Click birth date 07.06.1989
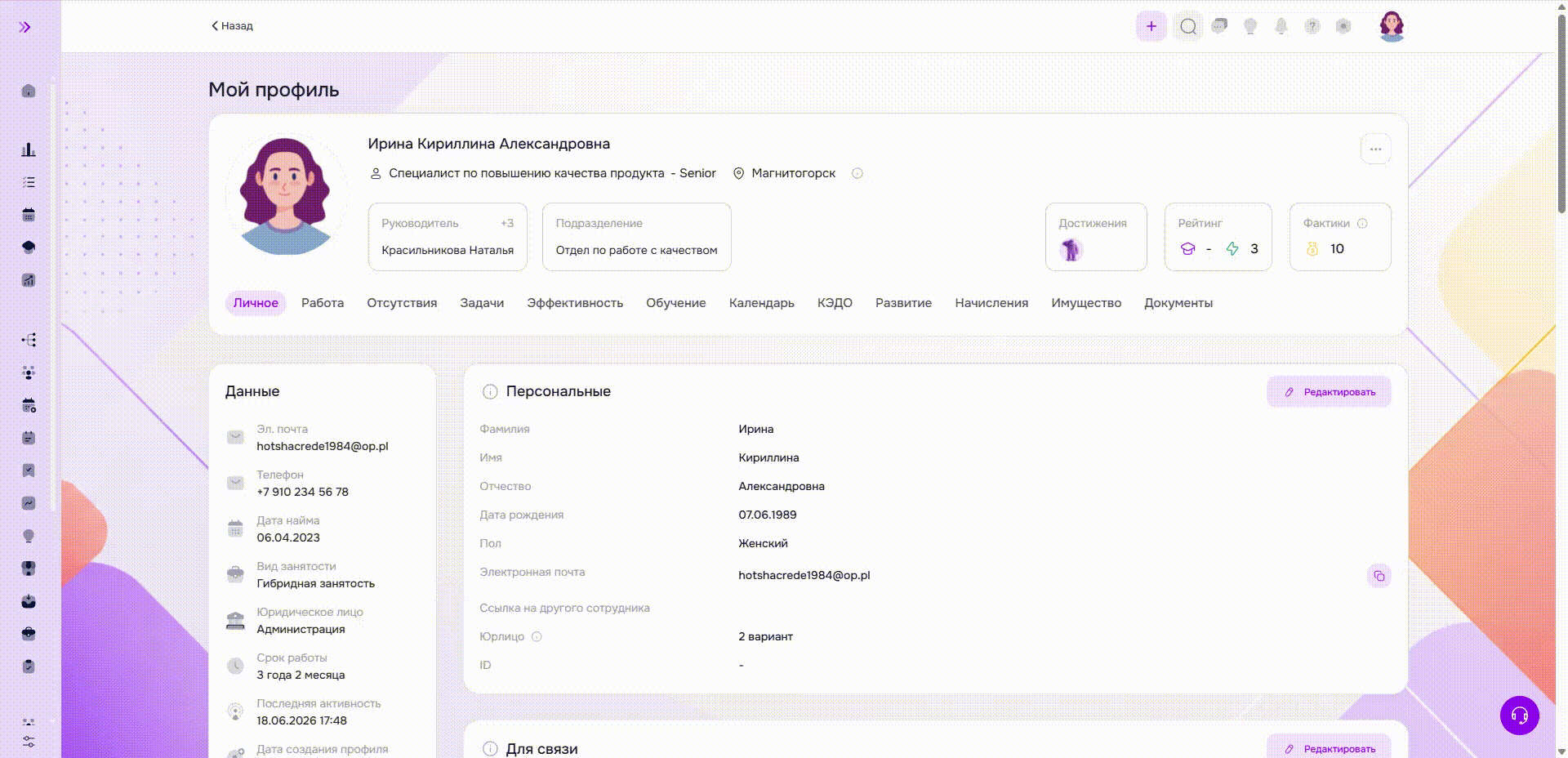This screenshot has width=1568, height=758. [x=768, y=515]
